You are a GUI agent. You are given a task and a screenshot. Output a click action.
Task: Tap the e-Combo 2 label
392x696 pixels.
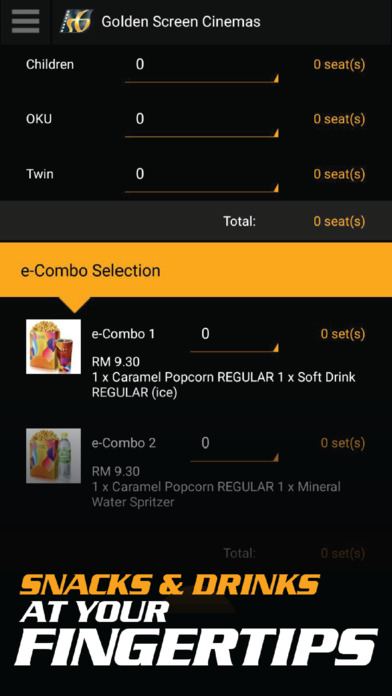(x=124, y=443)
